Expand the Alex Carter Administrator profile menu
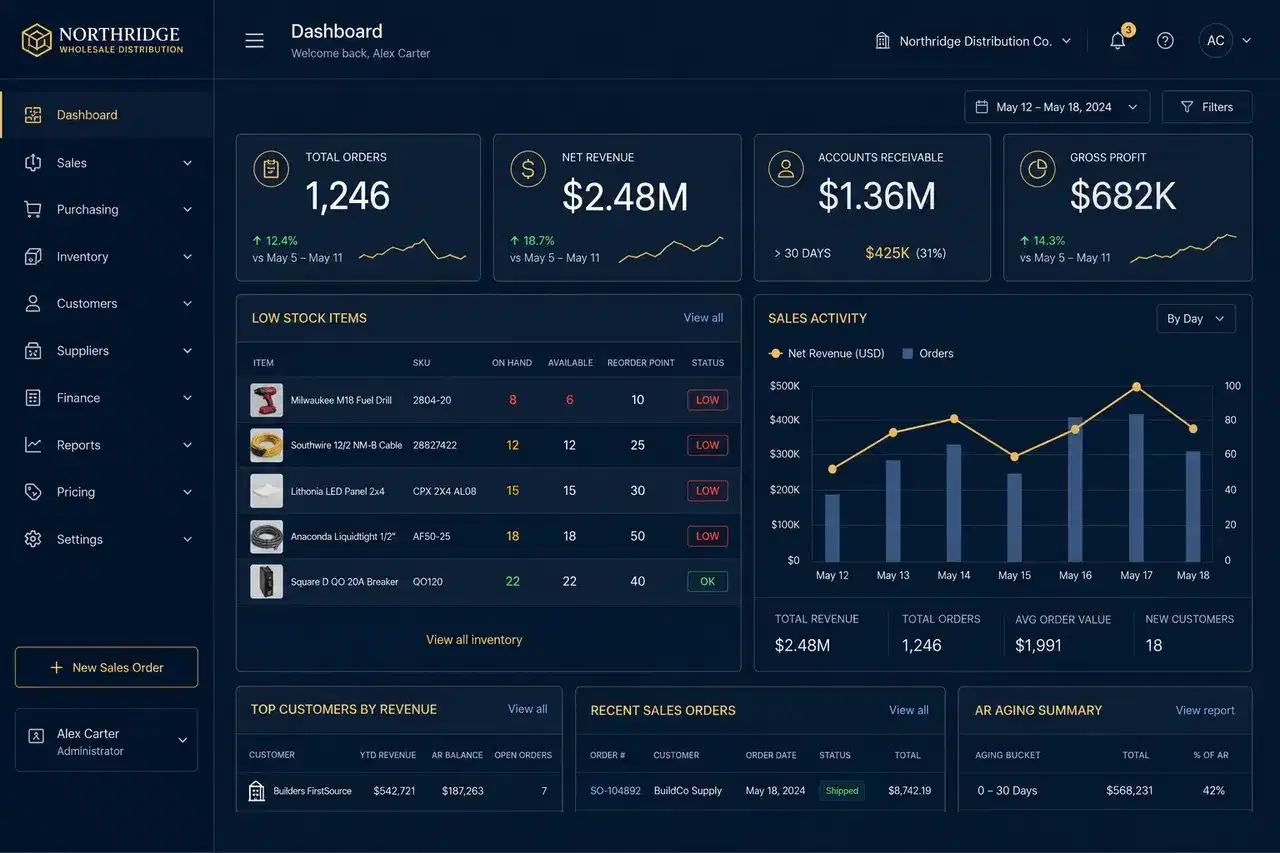Image resolution: width=1280 pixels, height=853 pixels. pyautogui.click(x=106, y=740)
